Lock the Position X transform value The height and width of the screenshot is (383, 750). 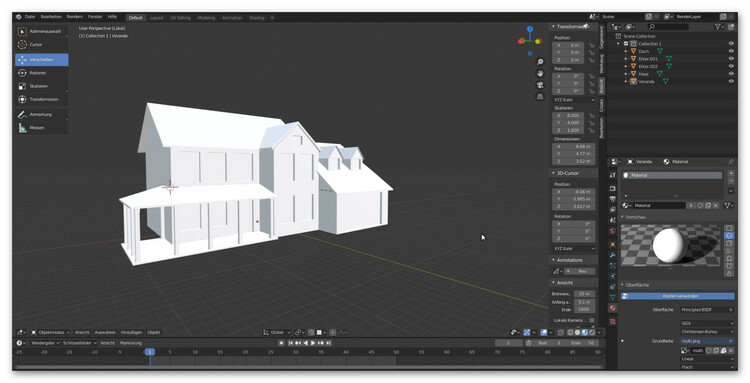click(592, 45)
